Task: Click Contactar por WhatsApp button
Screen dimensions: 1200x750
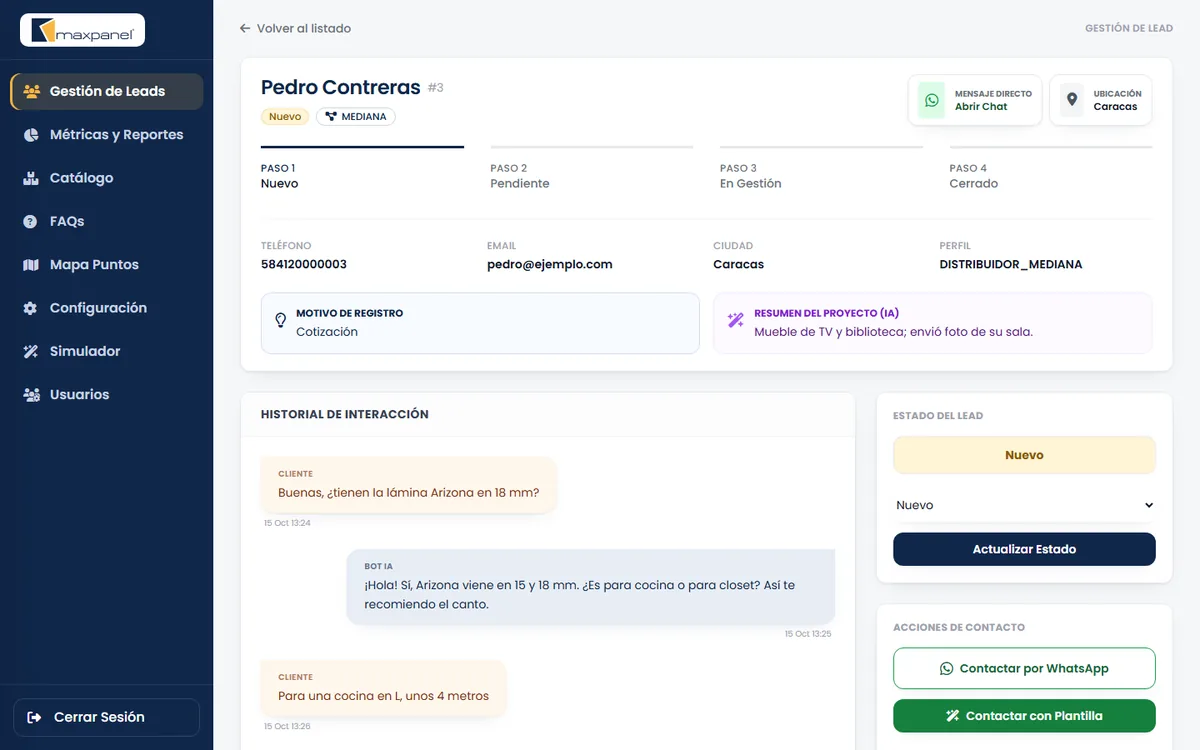Action: [1024, 668]
